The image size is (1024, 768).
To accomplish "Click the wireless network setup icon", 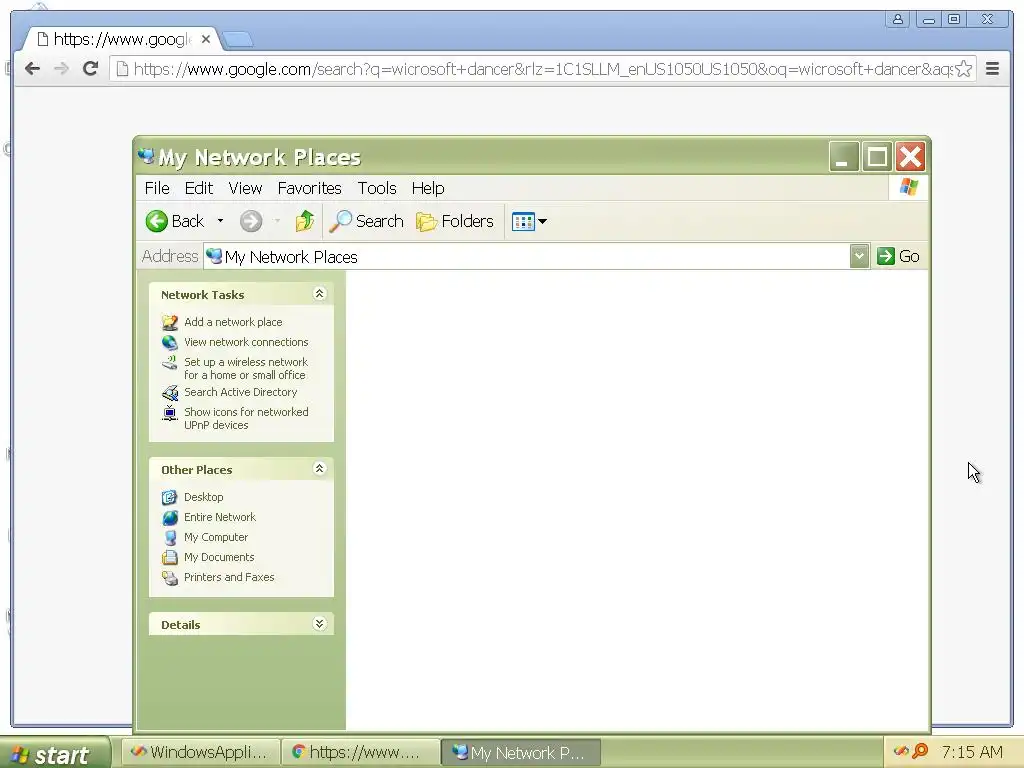I will point(170,362).
